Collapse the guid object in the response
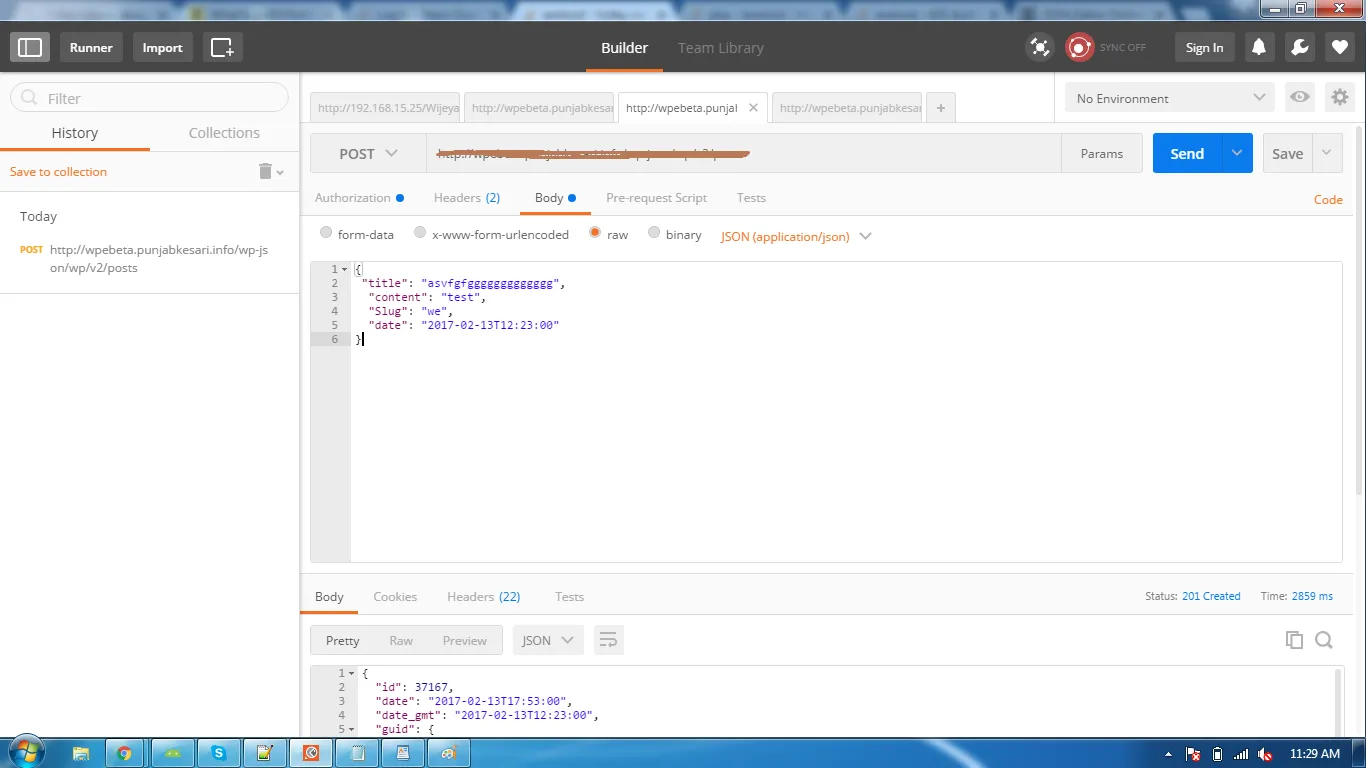1366x768 pixels. click(352, 729)
